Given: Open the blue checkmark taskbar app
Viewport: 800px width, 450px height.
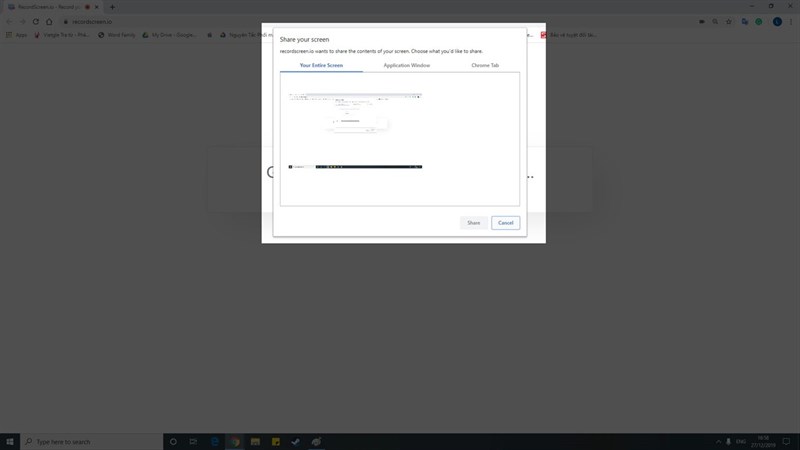Looking at the screenshot, I should point(295,442).
